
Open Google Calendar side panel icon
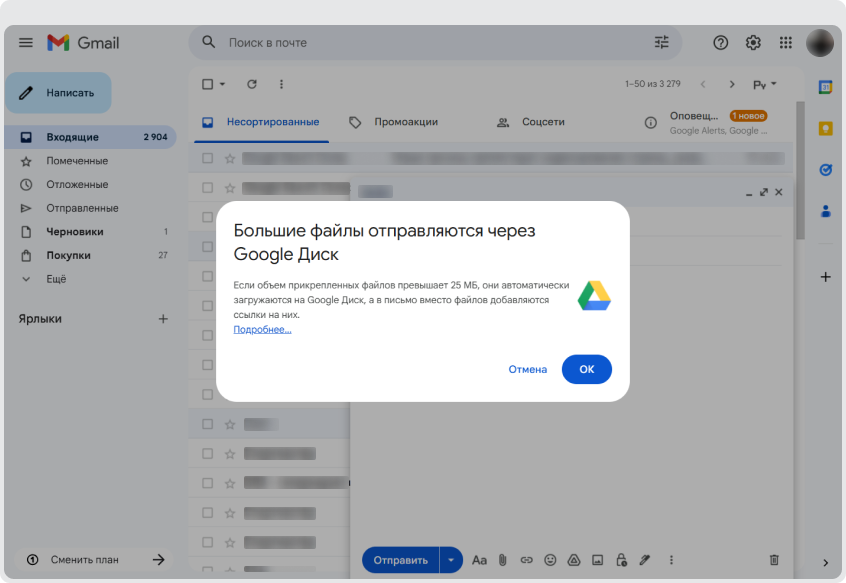[x=825, y=87]
